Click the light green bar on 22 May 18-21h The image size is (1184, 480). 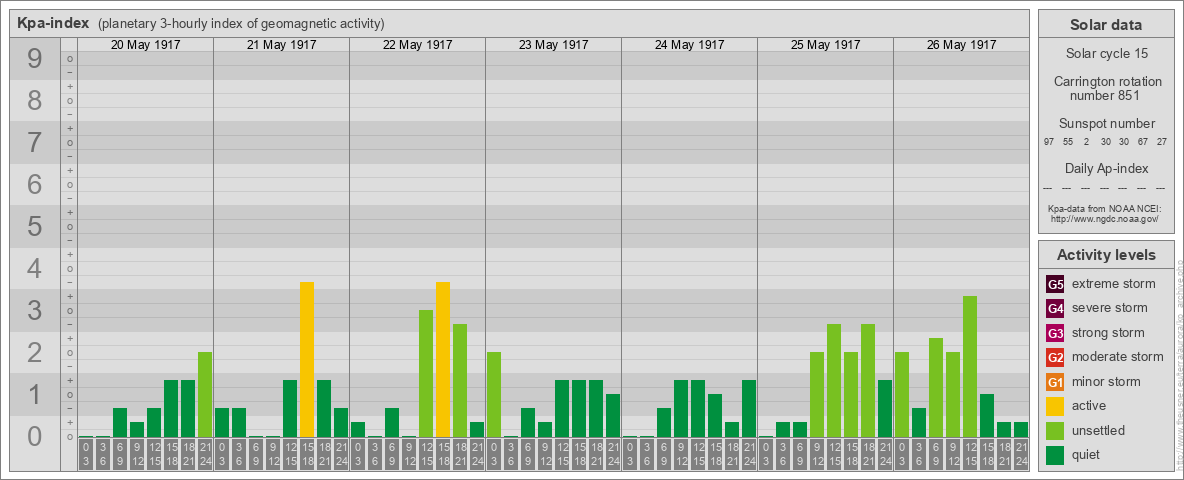pyautogui.click(x=460, y=380)
